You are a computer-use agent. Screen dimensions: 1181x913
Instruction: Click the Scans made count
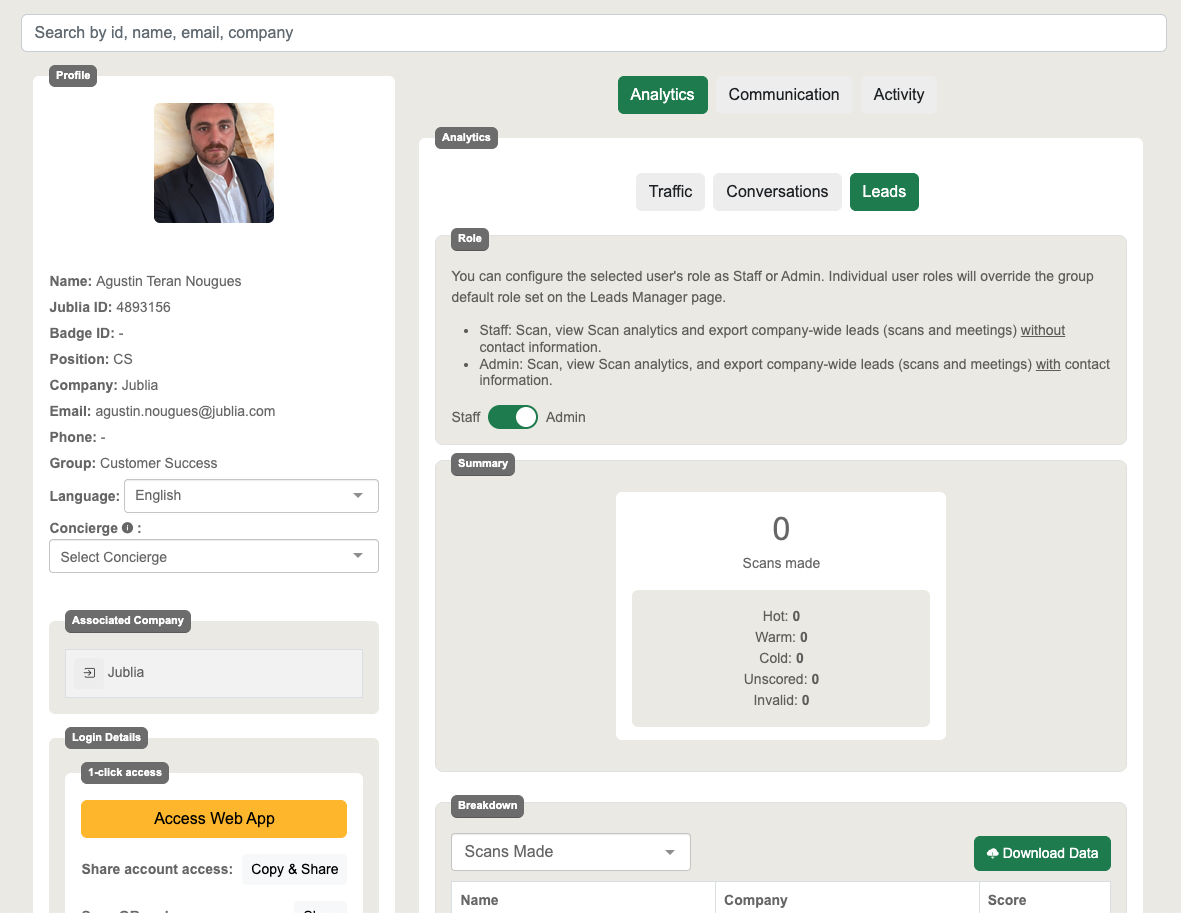pyautogui.click(x=781, y=529)
